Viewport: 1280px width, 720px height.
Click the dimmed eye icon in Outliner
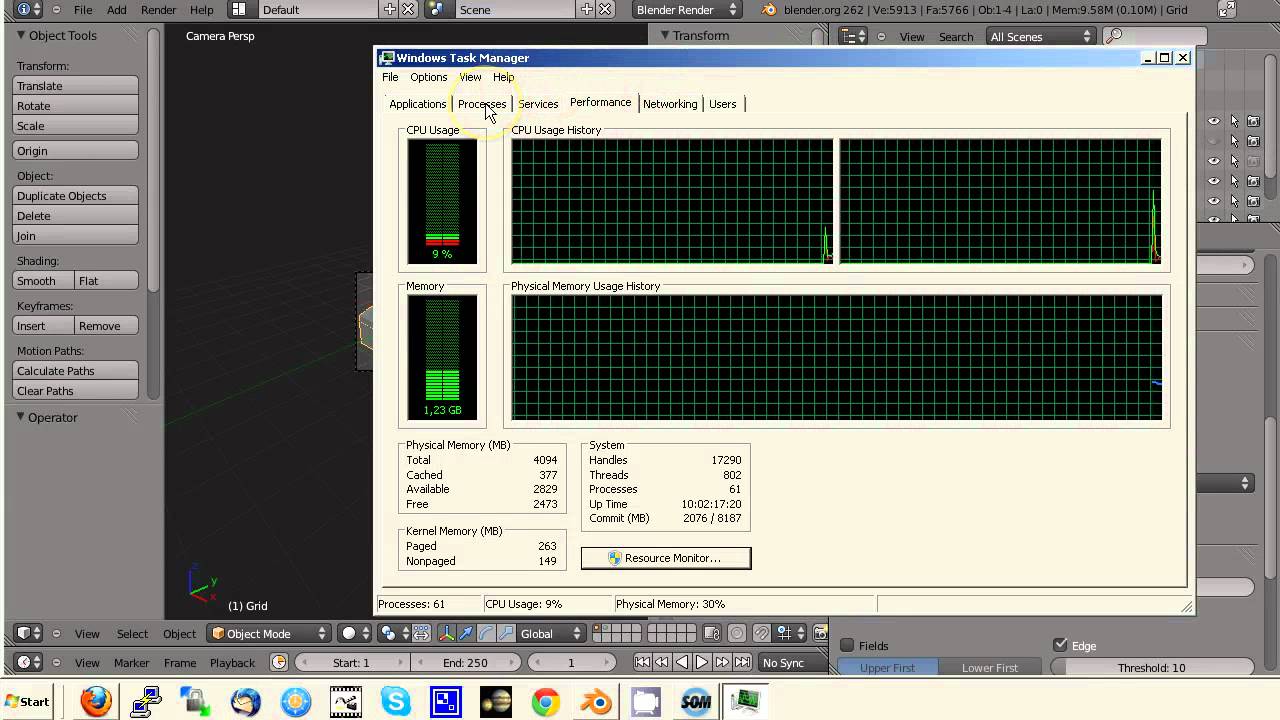pyautogui.click(x=1214, y=141)
